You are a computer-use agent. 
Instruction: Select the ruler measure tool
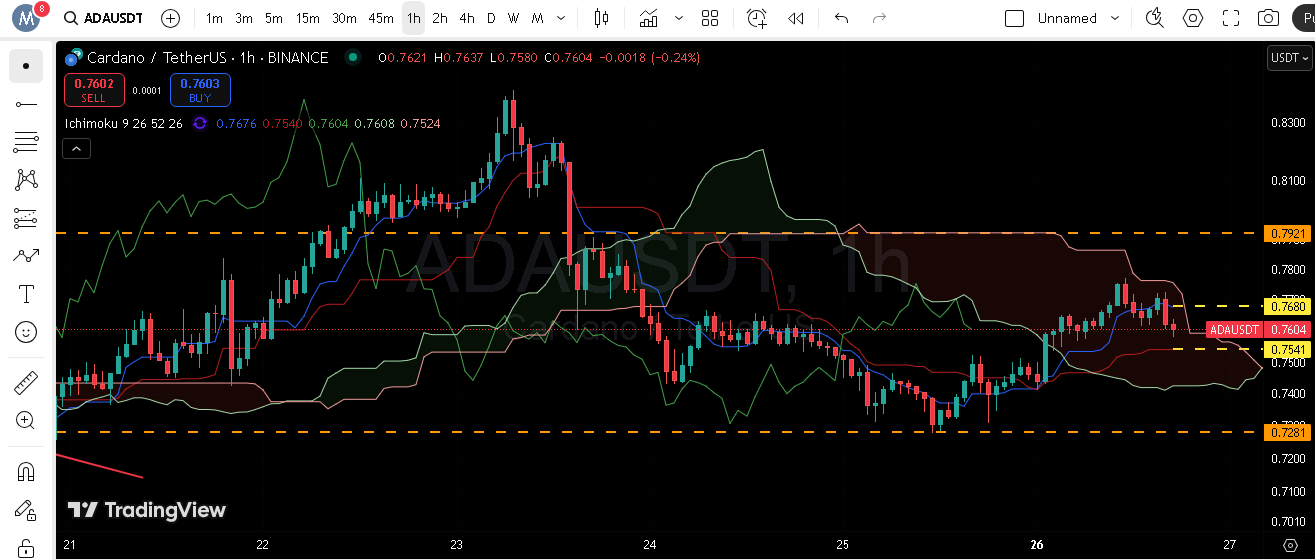(26, 382)
